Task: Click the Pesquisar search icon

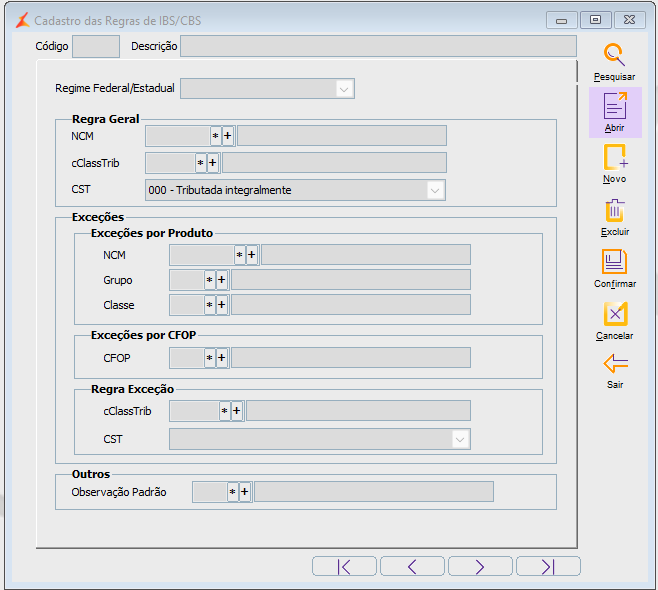Action: 614,56
